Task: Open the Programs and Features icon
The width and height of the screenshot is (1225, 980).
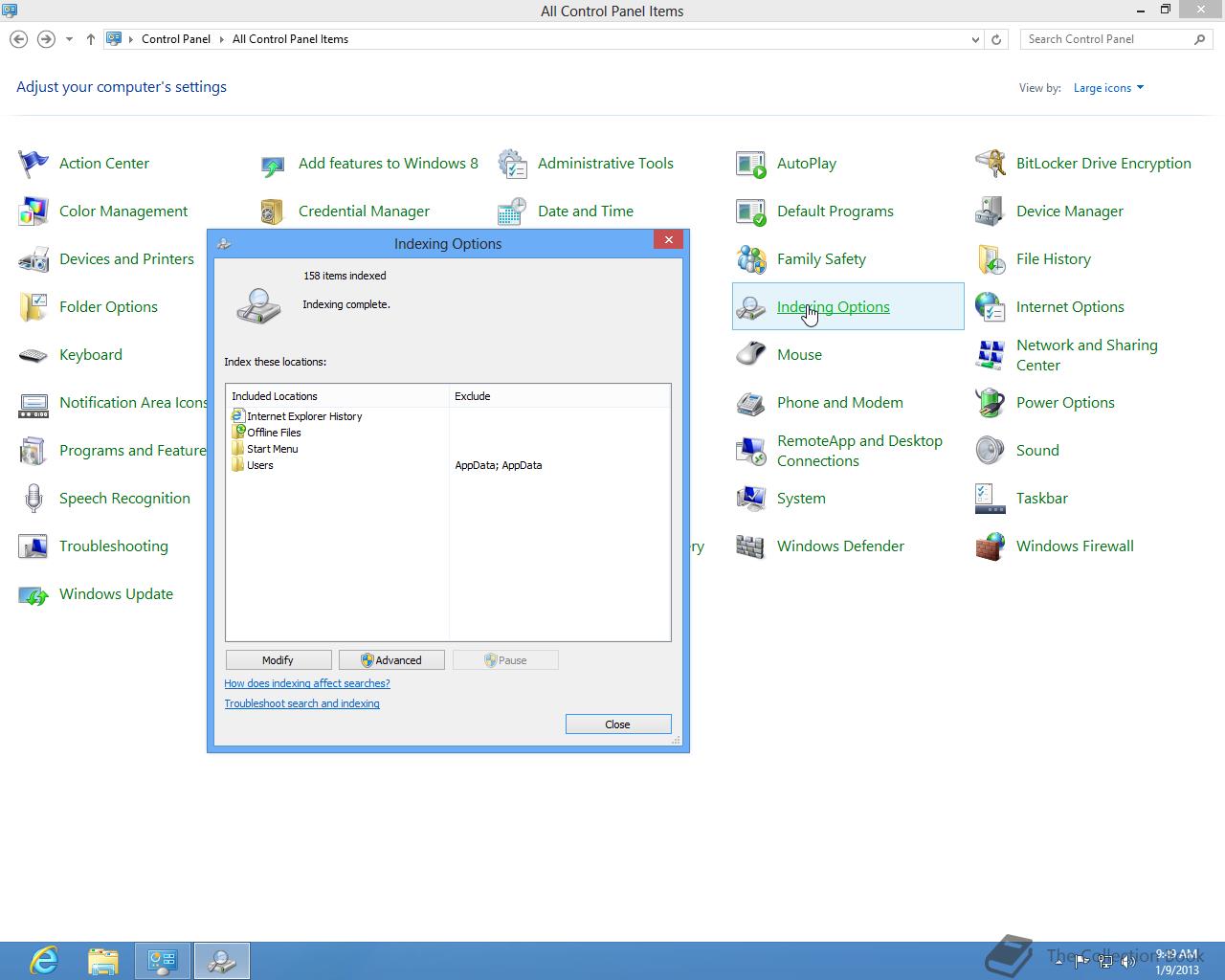Action: coord(33,451)
